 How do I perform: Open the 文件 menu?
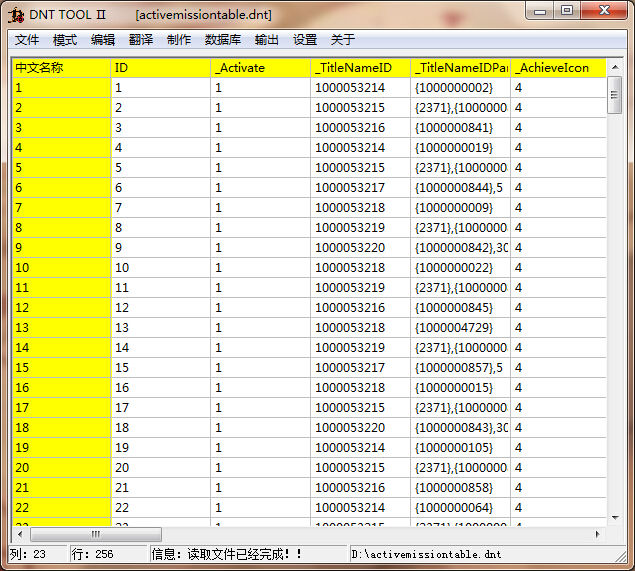pyautogui.click(x=27, y=40)
